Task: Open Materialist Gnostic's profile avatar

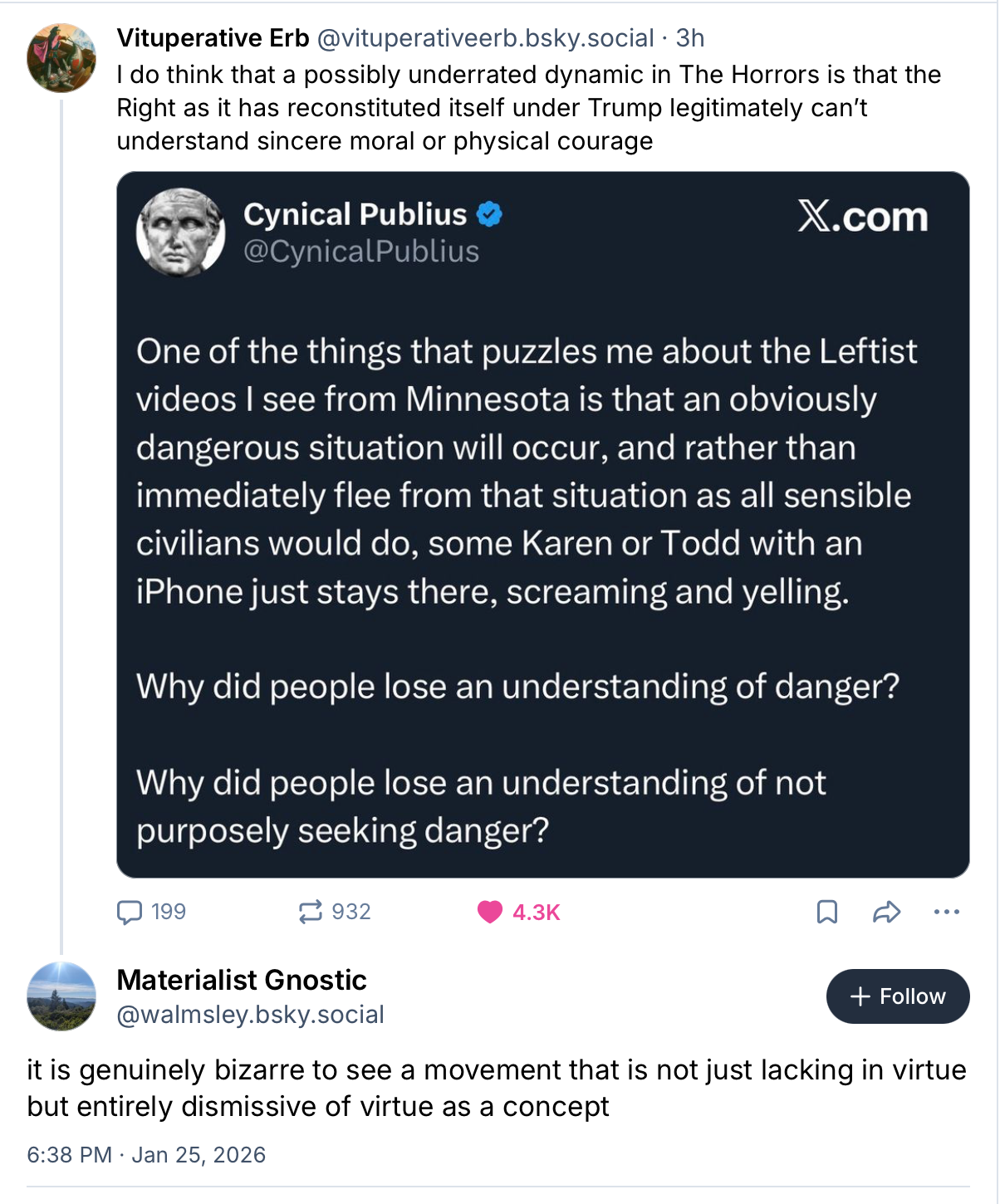Action: point(61,996)
